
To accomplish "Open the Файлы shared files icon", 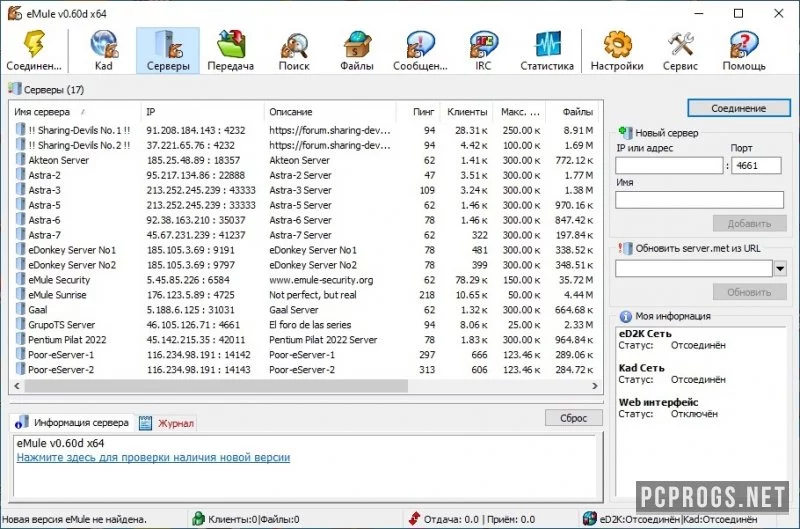I will [357, 50].
